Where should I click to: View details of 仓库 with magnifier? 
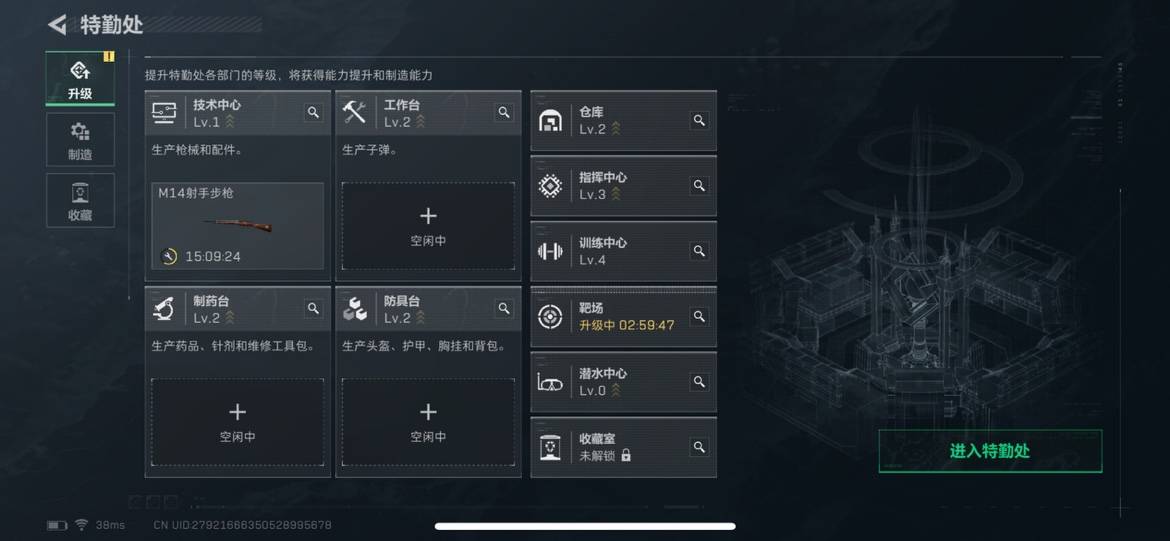pos(699,120)
